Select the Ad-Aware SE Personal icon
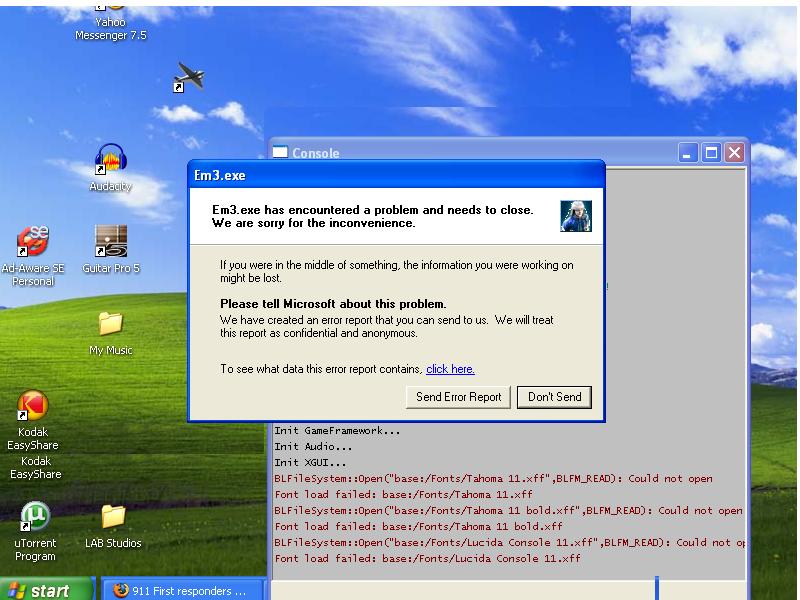 [33, 256]
